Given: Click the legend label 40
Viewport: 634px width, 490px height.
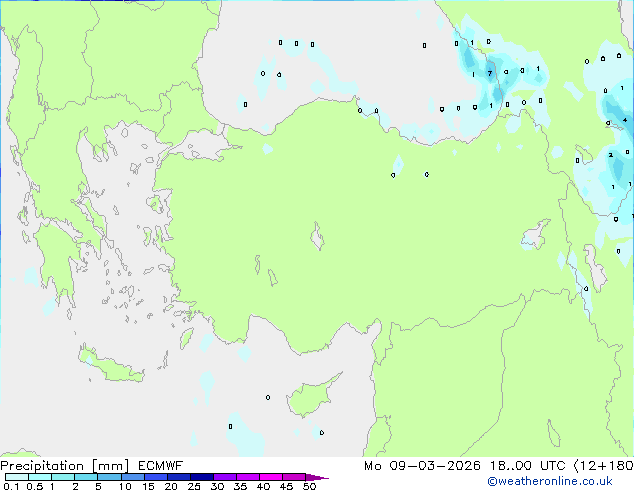Looking at the screenshot, I should (263, 486).
